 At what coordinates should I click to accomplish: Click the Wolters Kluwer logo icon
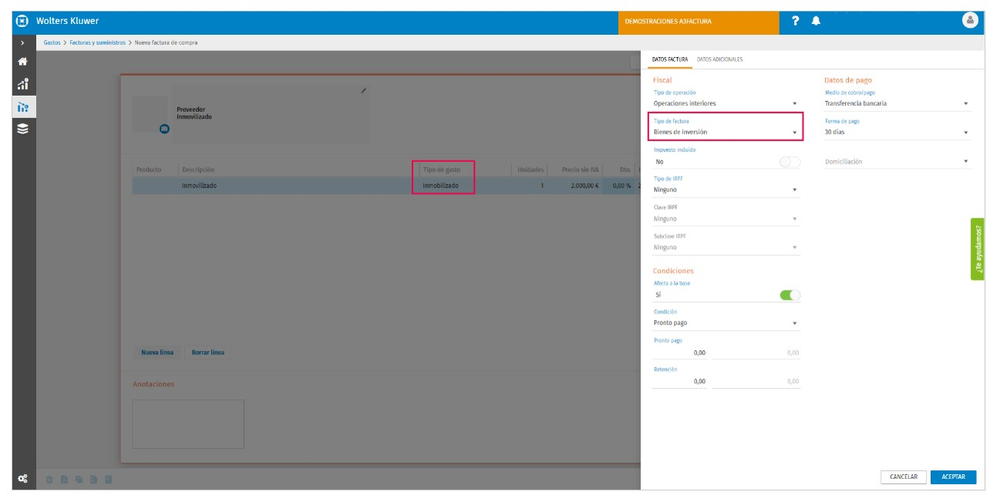click(23, 21)
